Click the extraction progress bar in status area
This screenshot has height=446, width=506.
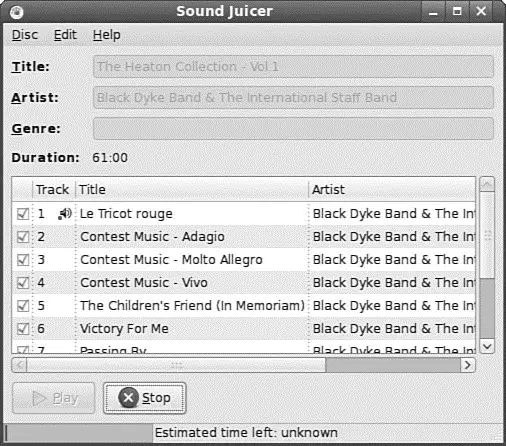pos(78,433)
